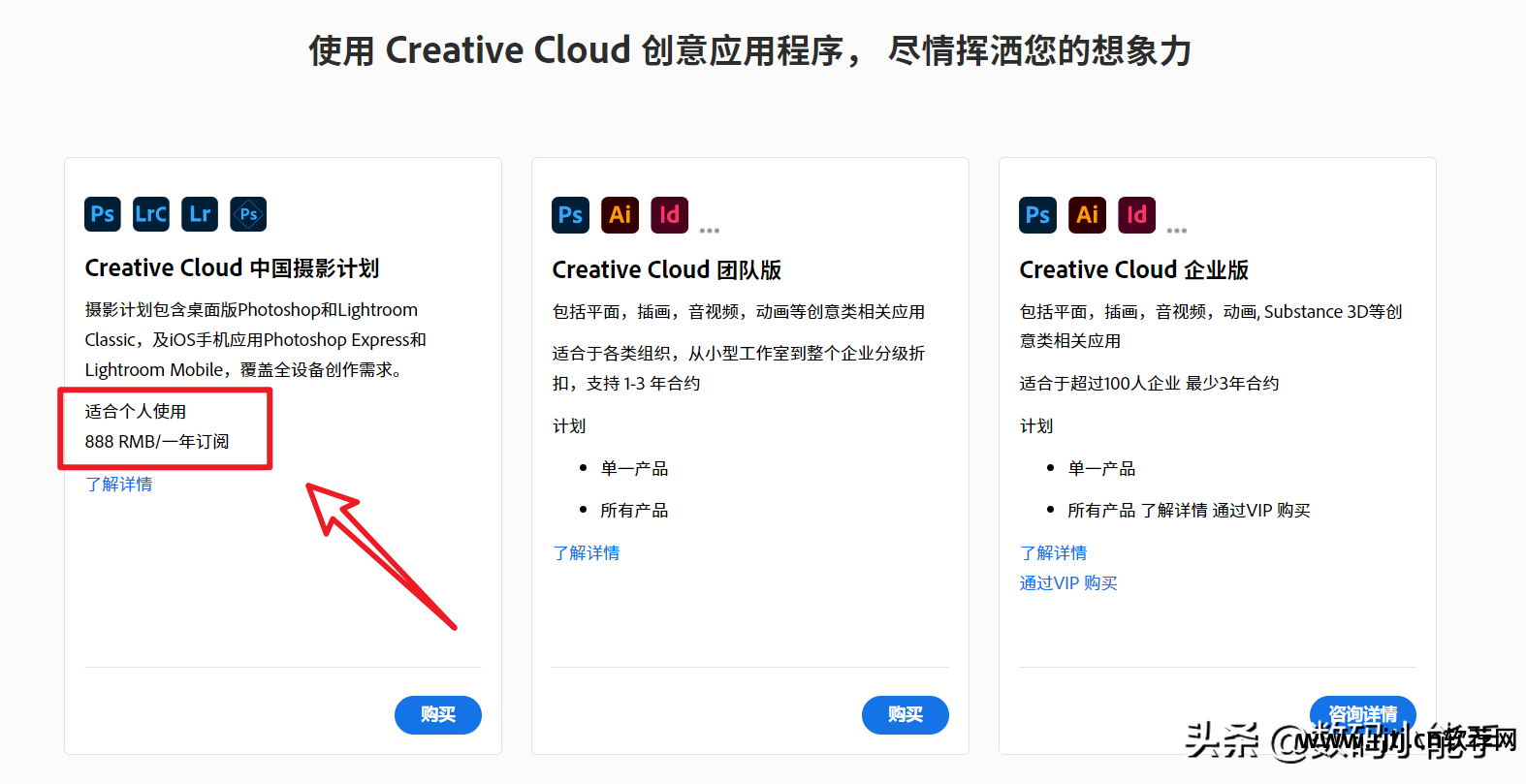This screenshot has width=1526, height=784.
Task: Click the Photoshop icon in the Photography plan card
Action: (103, 214)
